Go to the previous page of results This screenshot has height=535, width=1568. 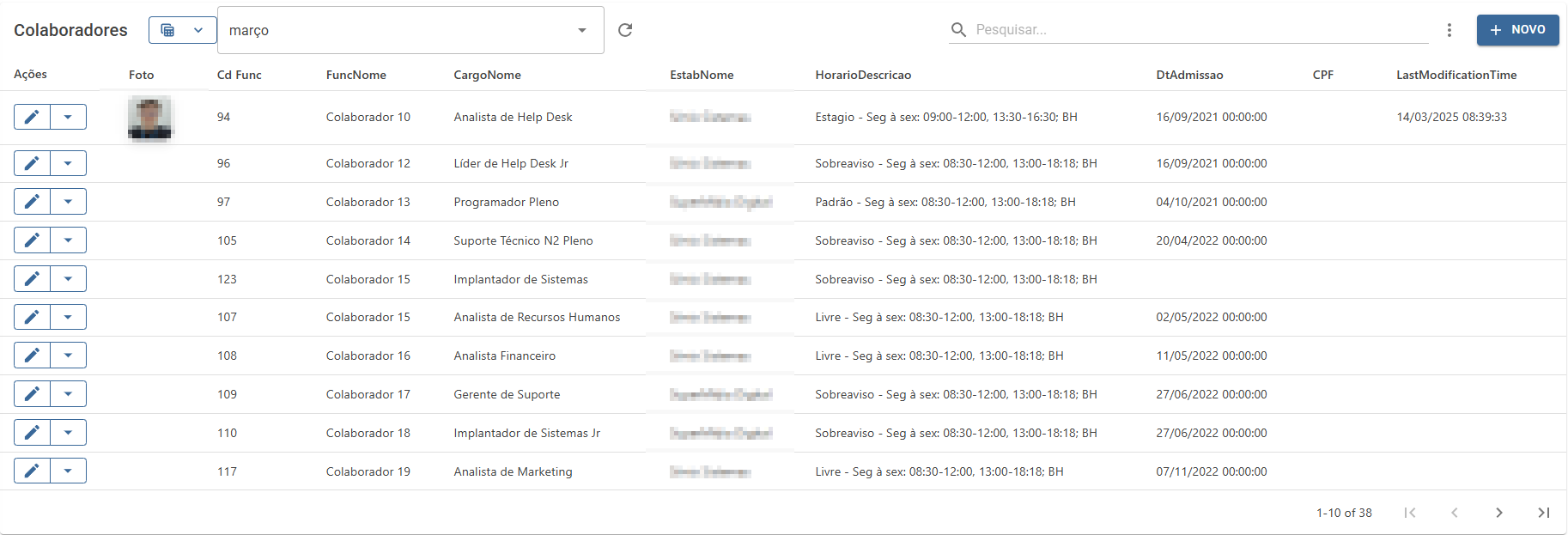click(x=1455, y=513)
